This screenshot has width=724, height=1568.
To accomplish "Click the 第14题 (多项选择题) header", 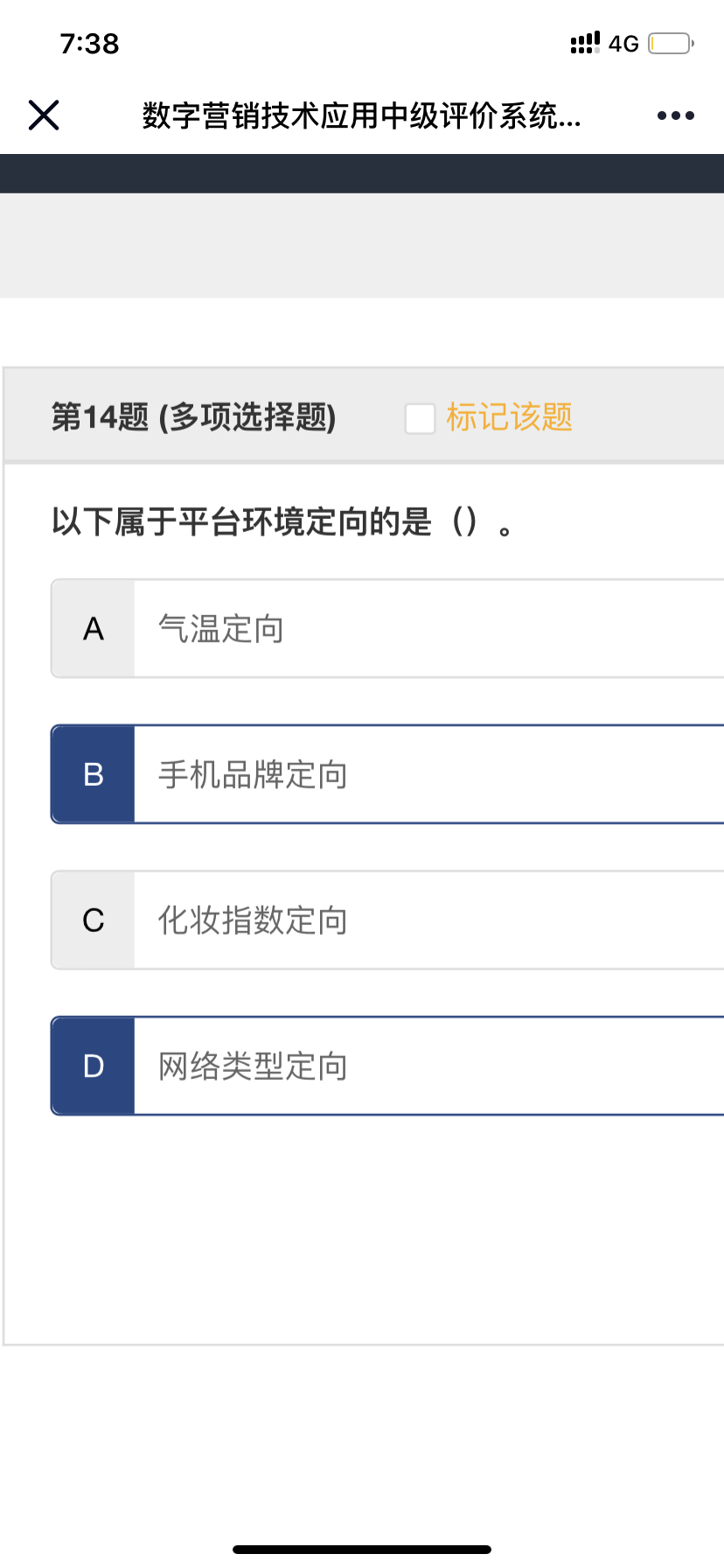I will [193, 417].
